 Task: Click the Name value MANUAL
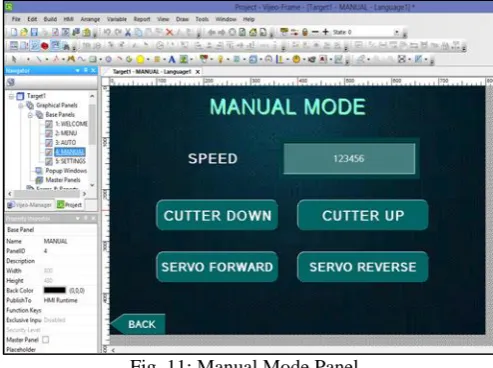[55, 241]
